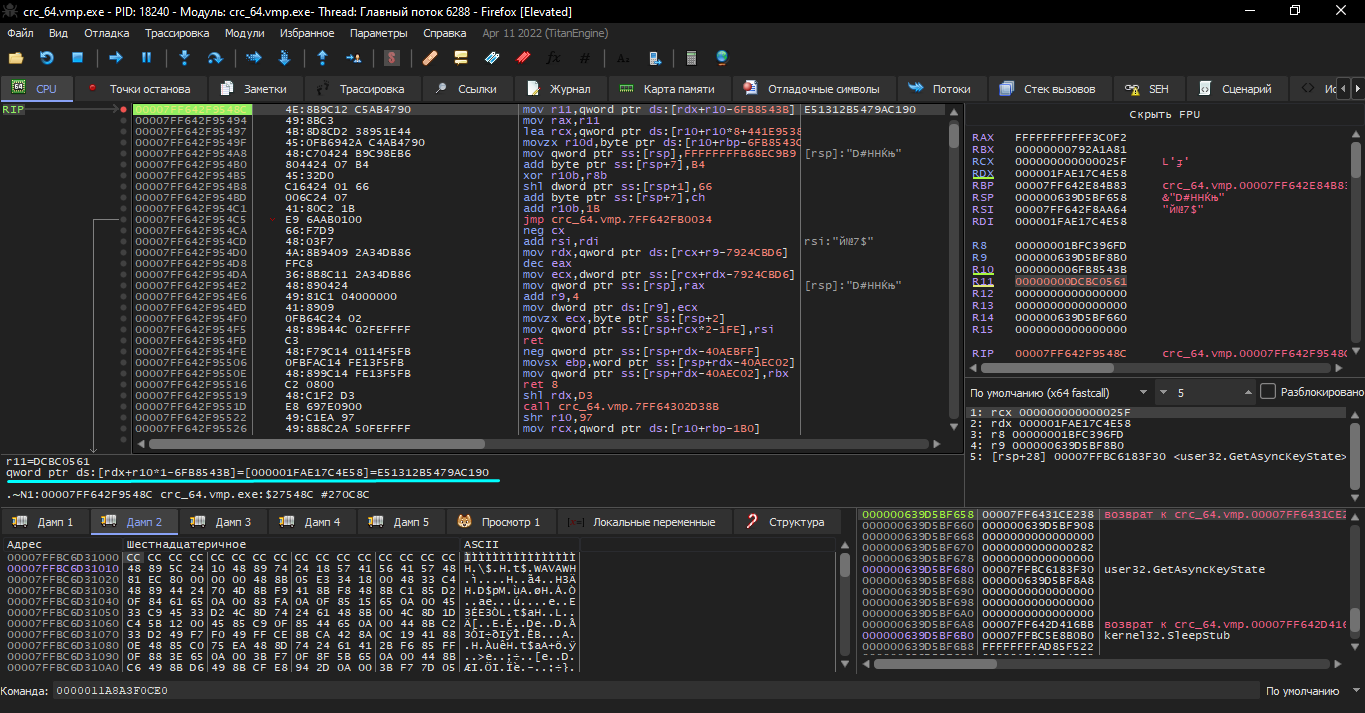Launch the Scylla plugin icon
Viewport: 1365px width, 713px height.
(x=392, y=58)
